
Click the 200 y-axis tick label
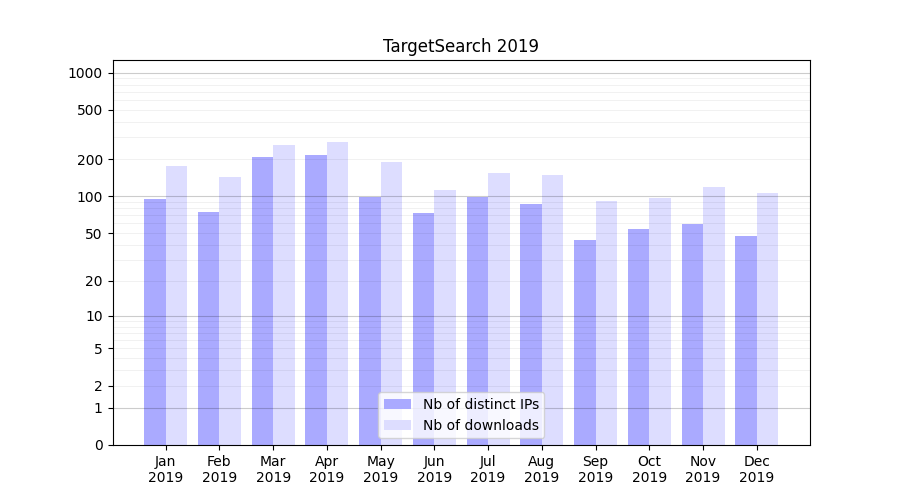pos(91,160)
